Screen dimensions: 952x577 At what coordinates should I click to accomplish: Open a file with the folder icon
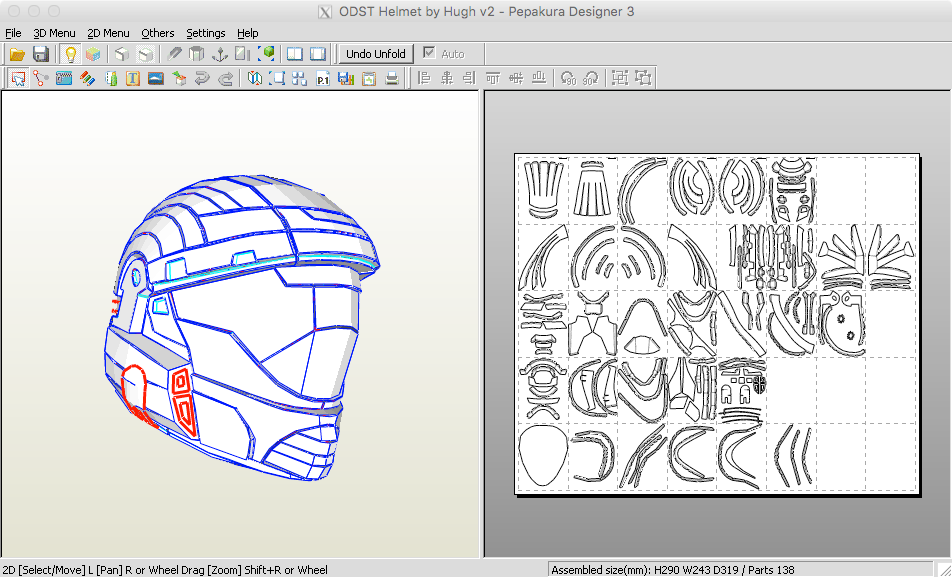[x=17, y=54]
